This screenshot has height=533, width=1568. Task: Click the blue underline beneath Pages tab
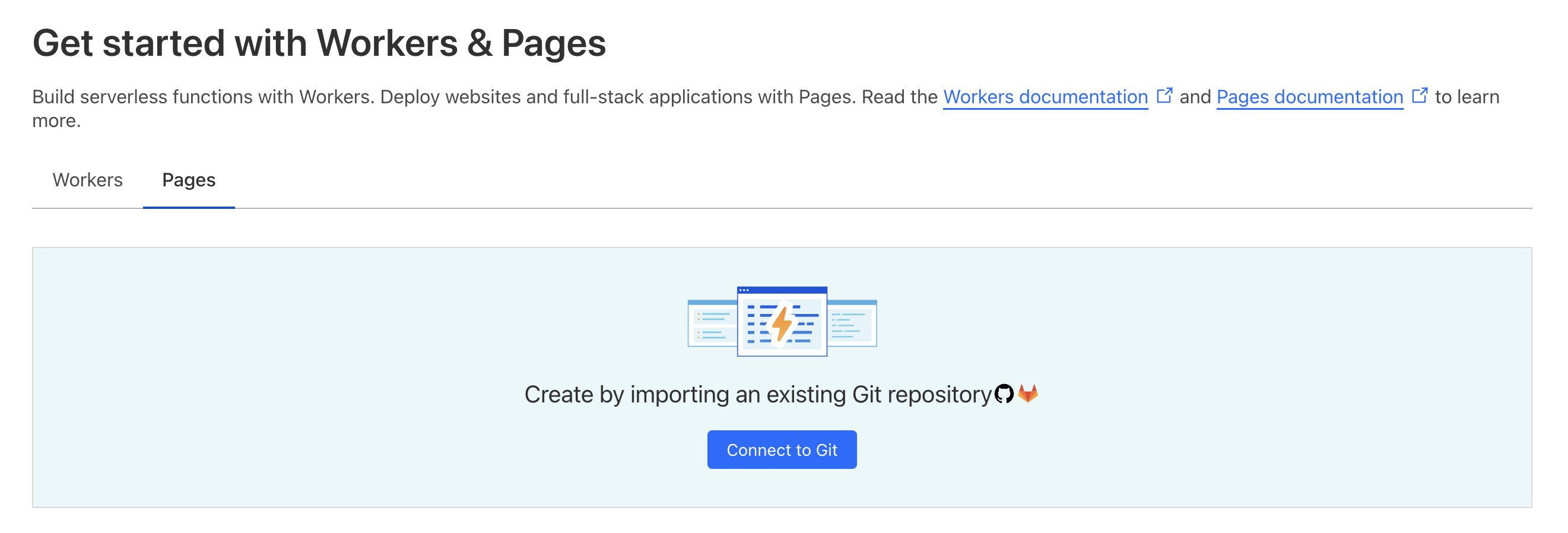[x=189, y=208]
